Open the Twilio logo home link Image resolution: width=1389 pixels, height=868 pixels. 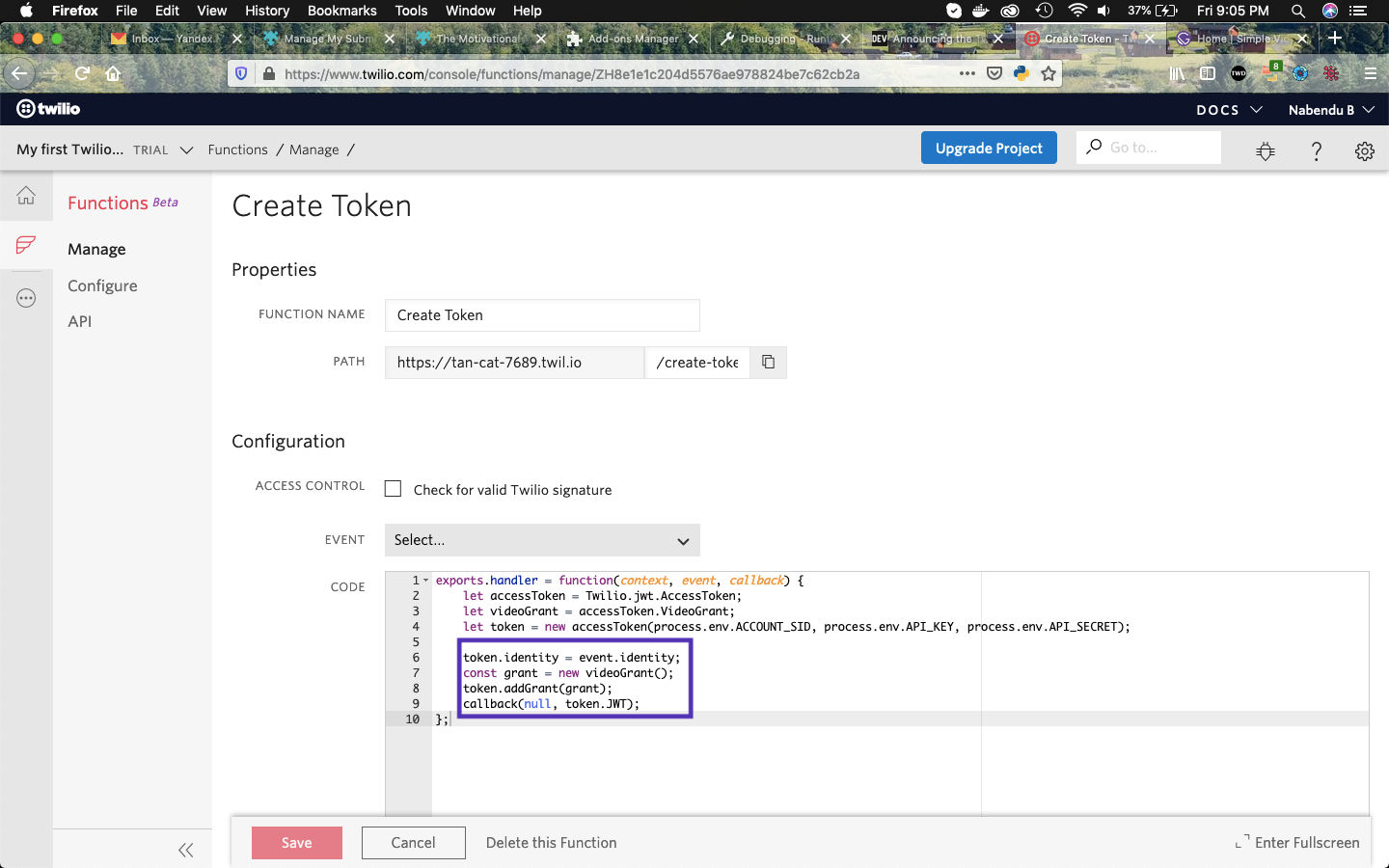(48, 109)
